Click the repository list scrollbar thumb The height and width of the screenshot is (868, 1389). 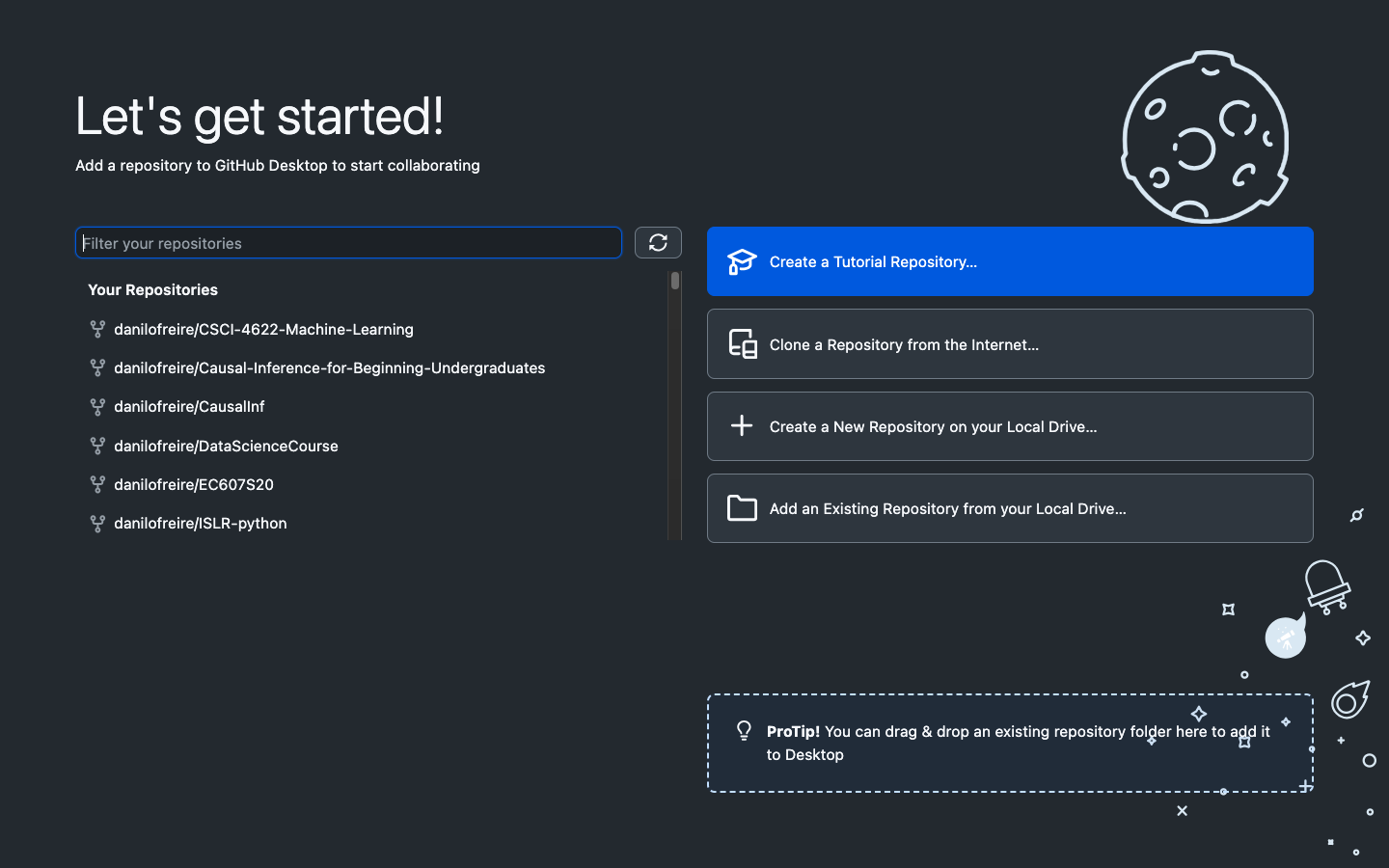click(x=675, y=281)
